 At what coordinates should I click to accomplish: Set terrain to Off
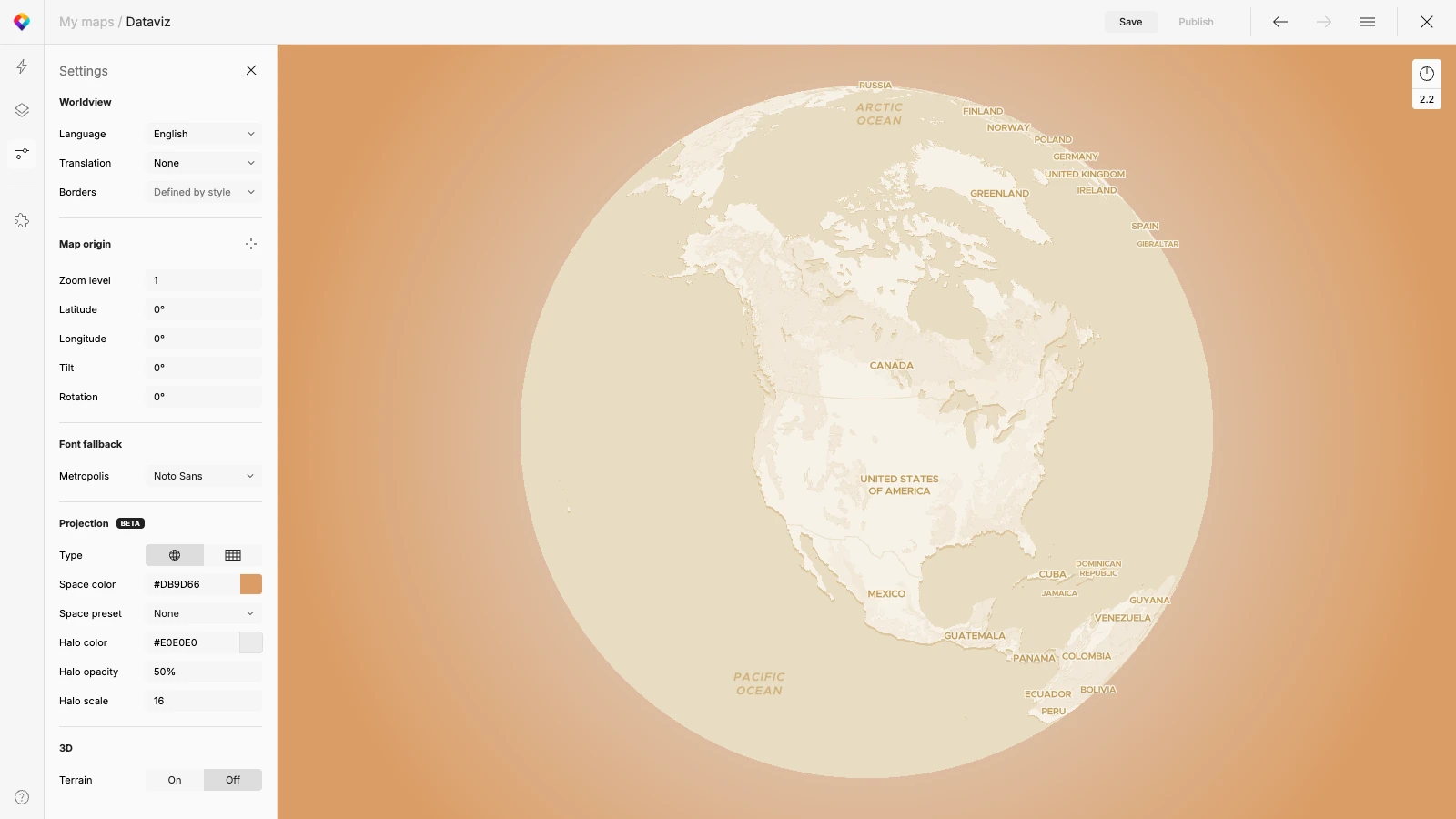pyautogui.click(x=233, y=780)
